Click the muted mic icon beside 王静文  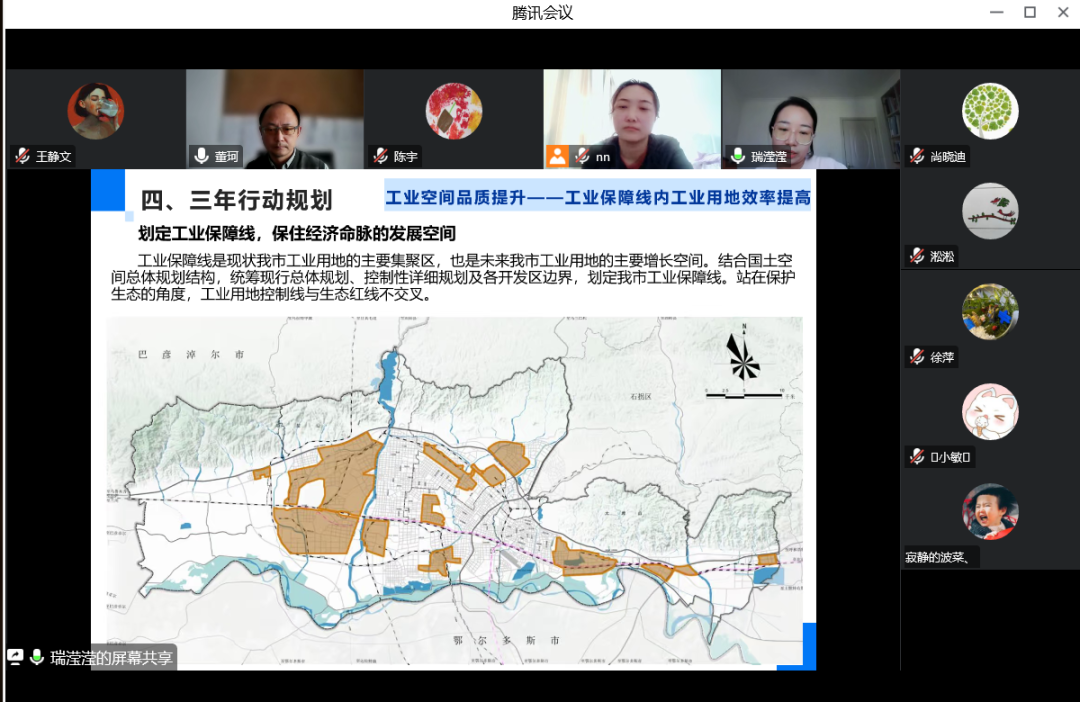[x=22, y=156]
